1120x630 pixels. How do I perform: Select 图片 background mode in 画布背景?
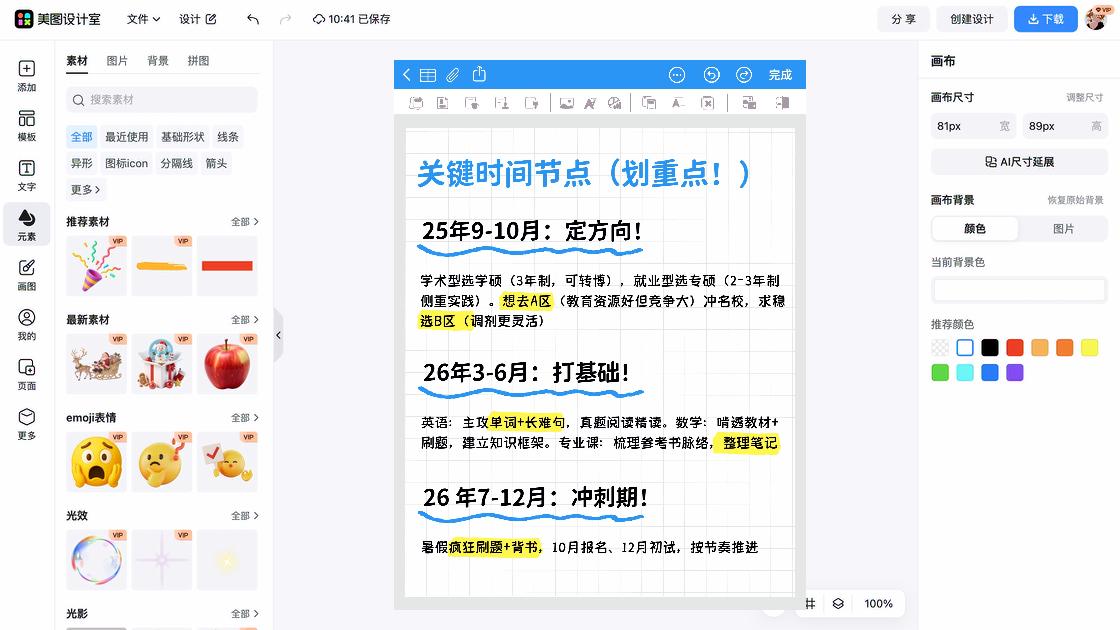click(x=1064, y=229)
